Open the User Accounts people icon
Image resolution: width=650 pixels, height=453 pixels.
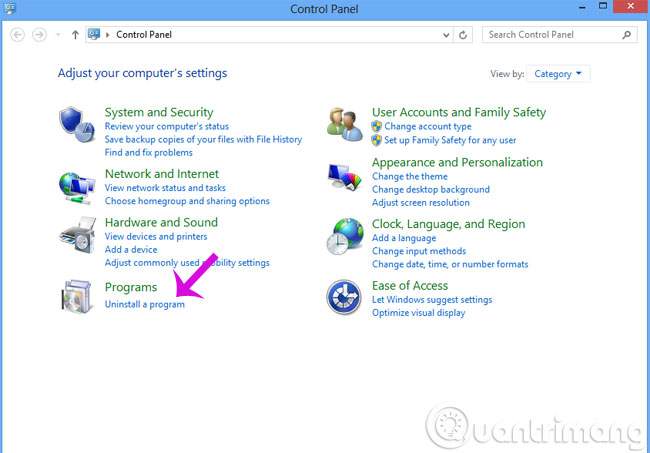pyautogui.click(x=344, y=124)
